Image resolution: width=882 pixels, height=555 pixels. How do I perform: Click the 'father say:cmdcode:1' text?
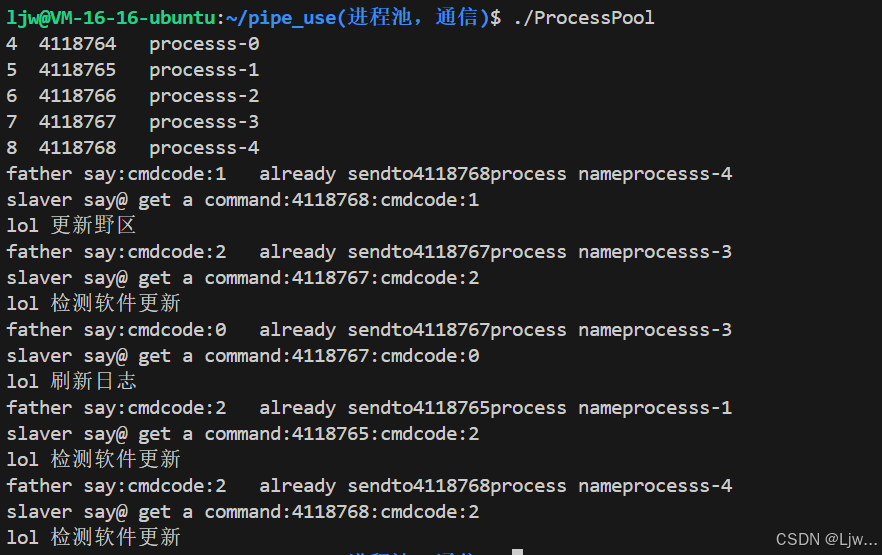pyautogui.click(x=116, y=174)
